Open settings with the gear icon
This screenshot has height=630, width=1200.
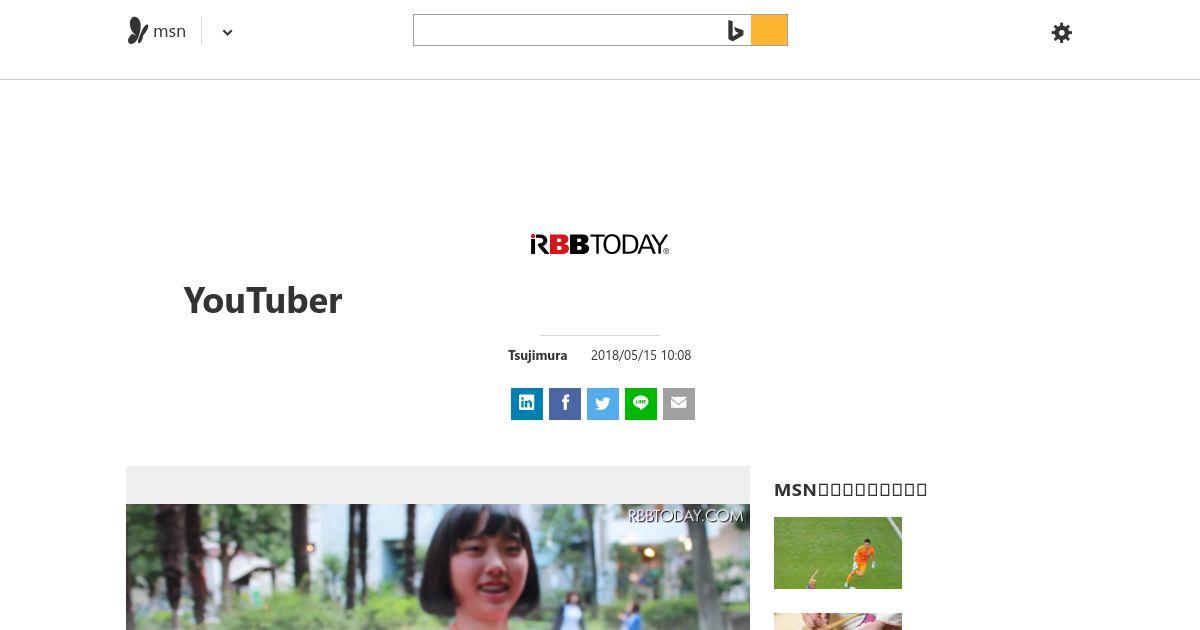point(1062,33)
